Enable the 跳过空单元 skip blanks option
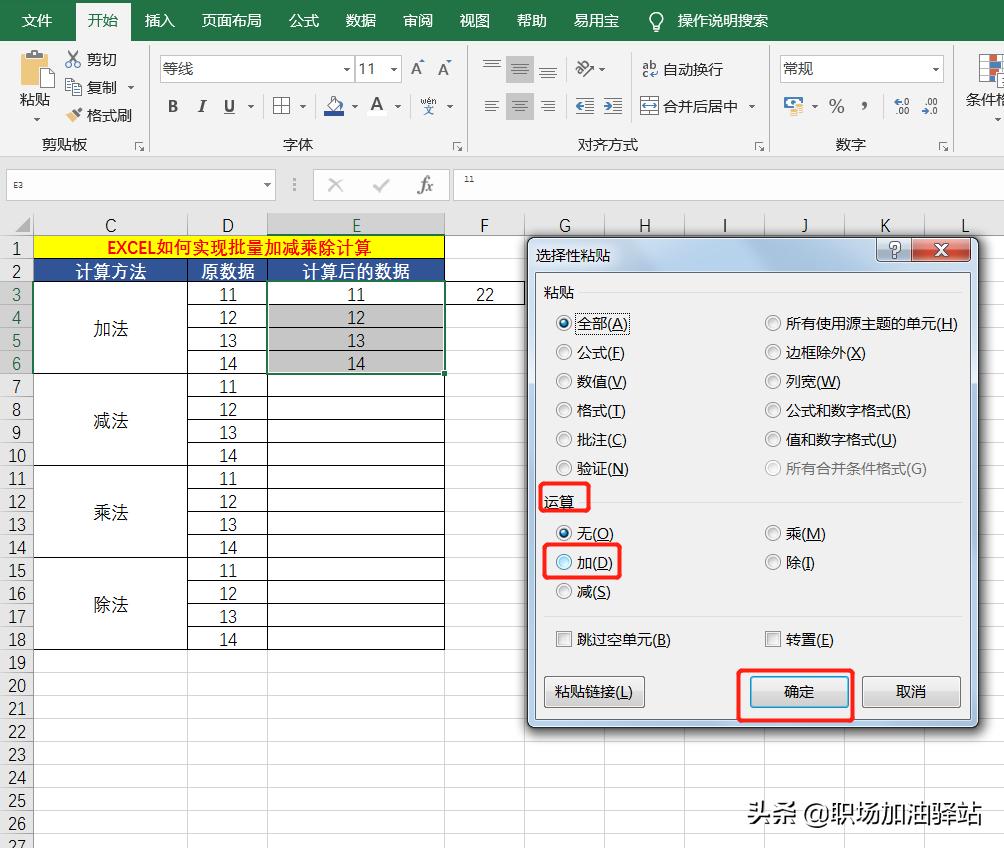The width and height of the screenshot is (1004, 848). (564, 639)
